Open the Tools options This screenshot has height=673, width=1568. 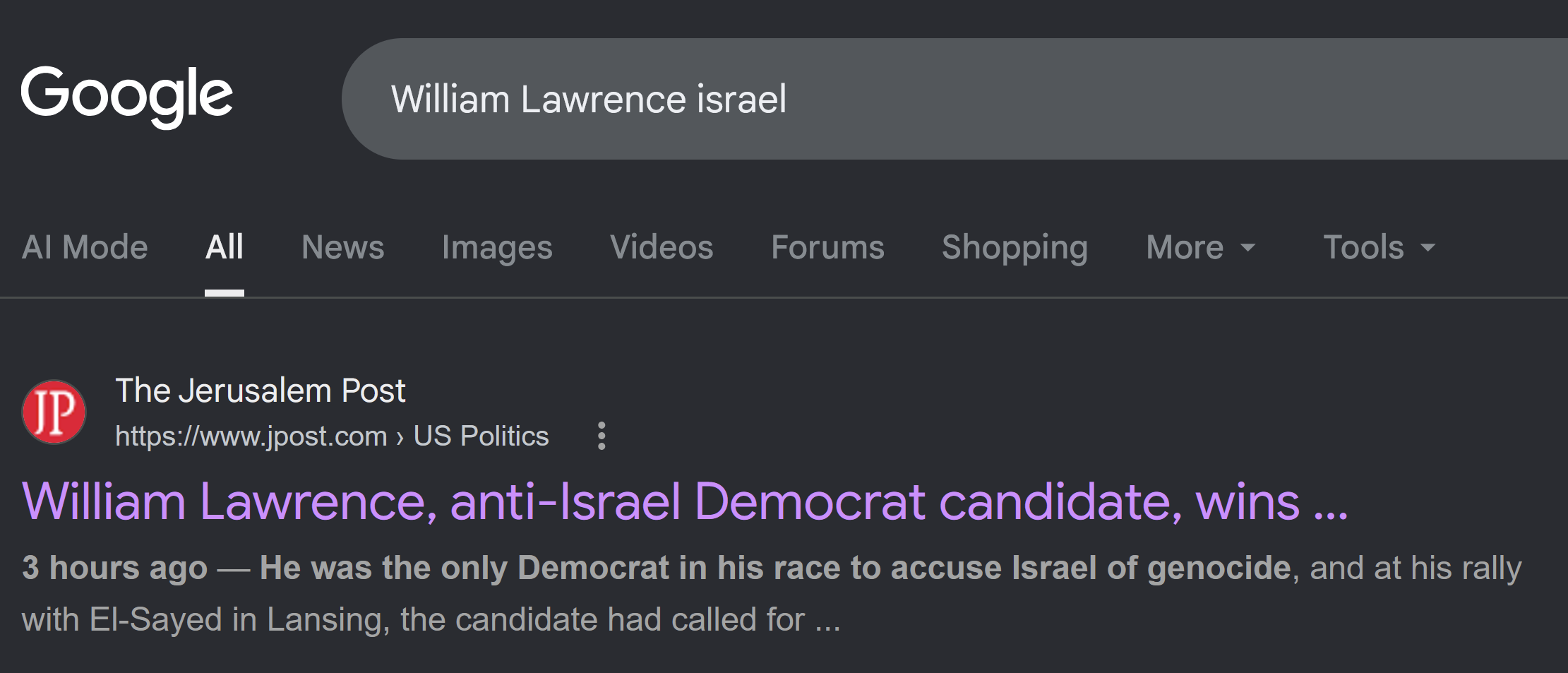pyautogui.click(x=1380, y=248)
